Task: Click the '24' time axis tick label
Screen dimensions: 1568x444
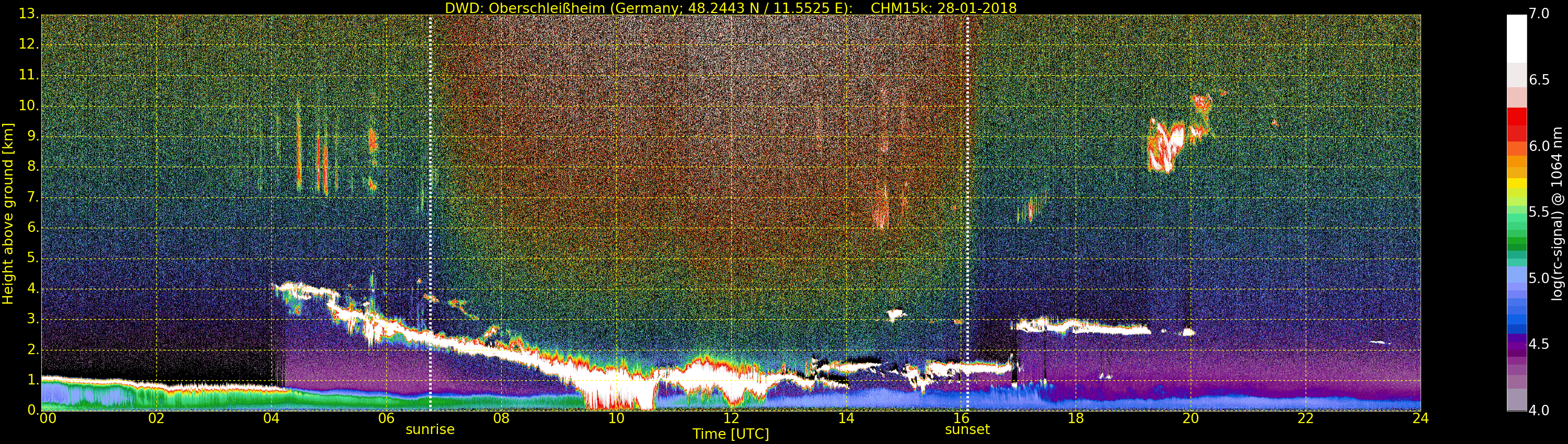Action: pos(1421,418)
